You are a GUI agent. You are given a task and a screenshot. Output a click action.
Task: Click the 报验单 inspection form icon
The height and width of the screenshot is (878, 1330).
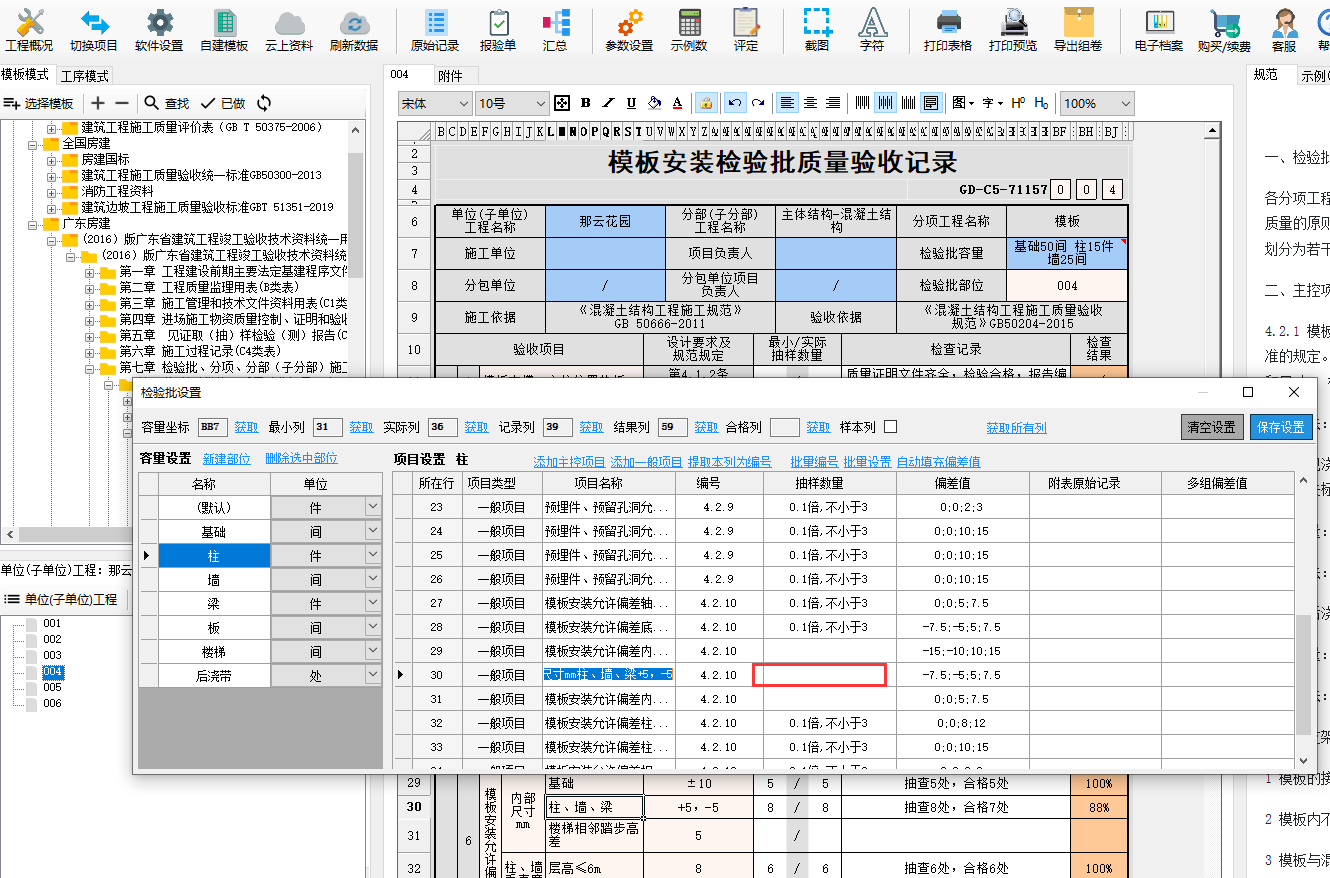[498, 30]
